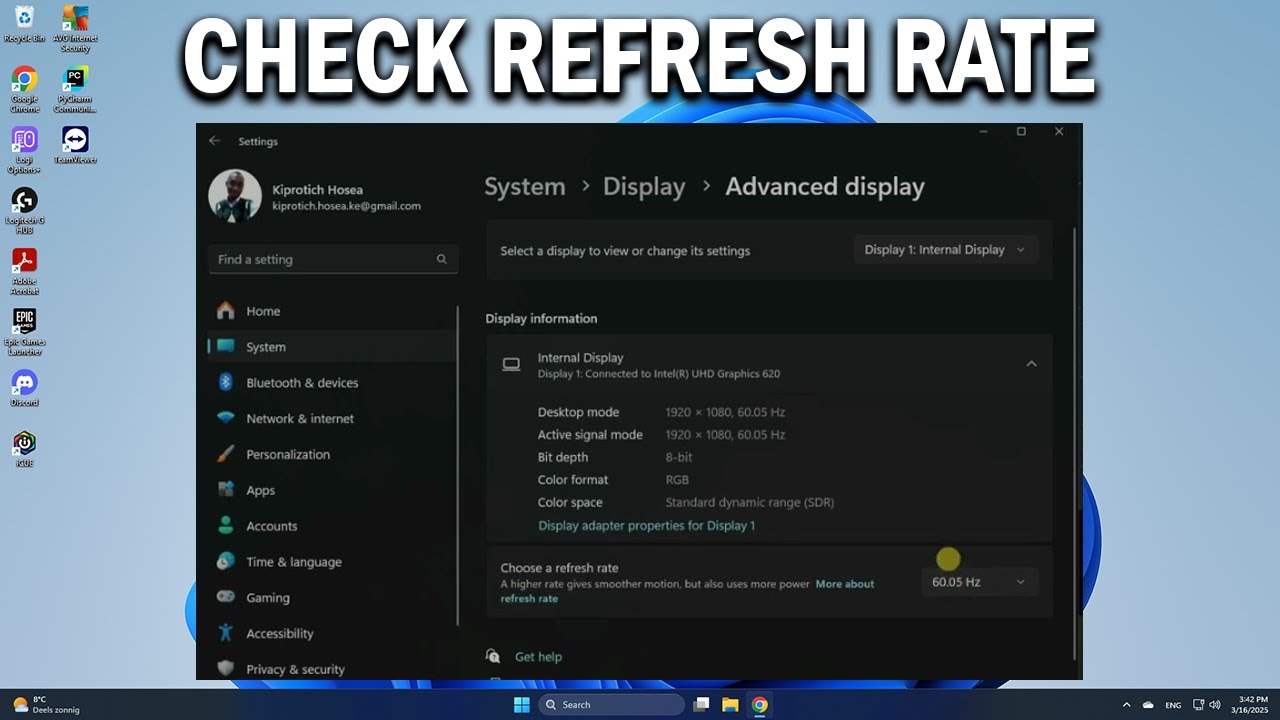Image resolution: width=1280 pixels, height=720 pixels.
Task: Launch the iCUE desktop shortcut
Action: 25,449
